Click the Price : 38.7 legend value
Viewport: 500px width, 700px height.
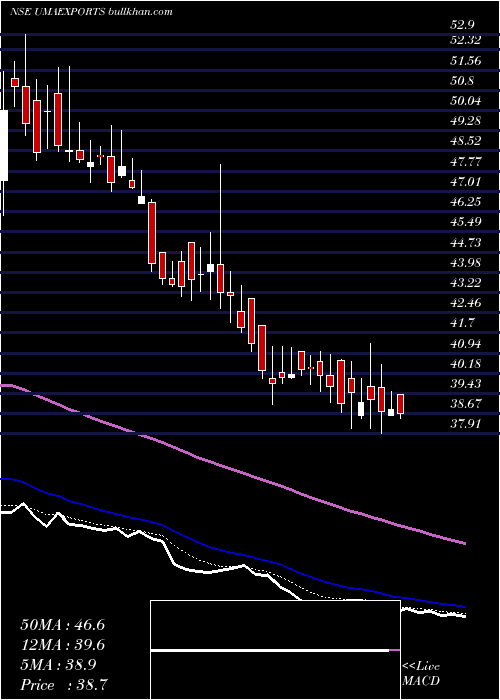point(63,685)
